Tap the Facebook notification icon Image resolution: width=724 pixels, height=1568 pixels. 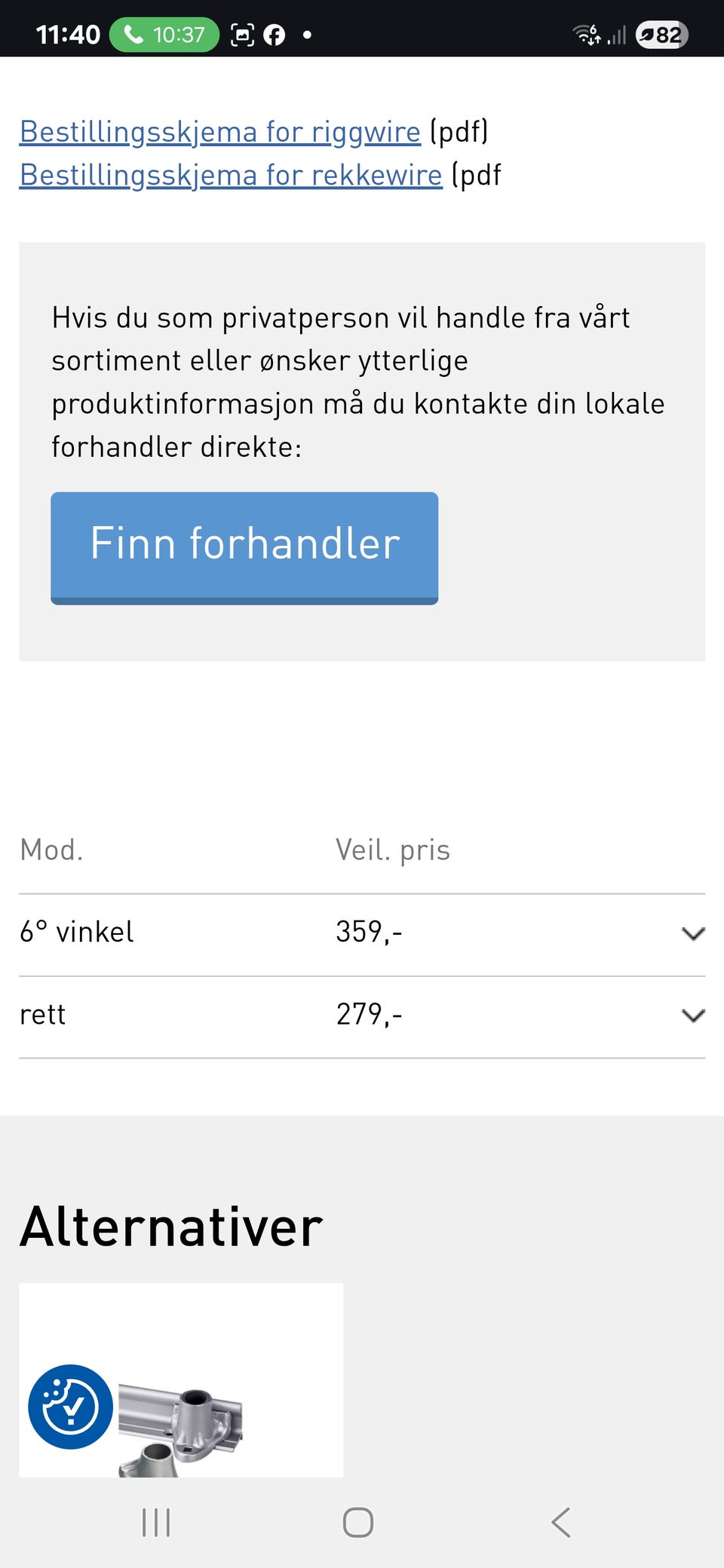(275, 35)
